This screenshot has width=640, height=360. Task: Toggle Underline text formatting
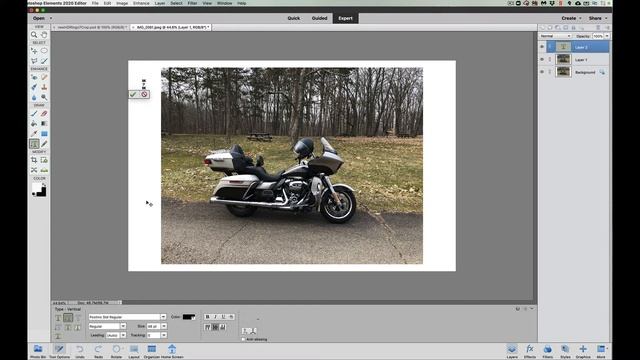click(223, 317)
